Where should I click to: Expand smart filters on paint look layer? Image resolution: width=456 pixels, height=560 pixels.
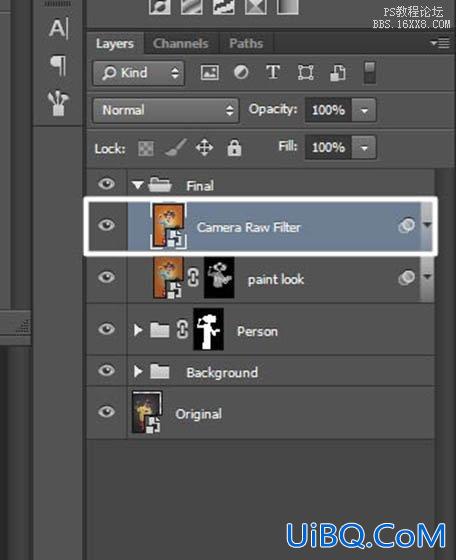(x=427, y=277)
